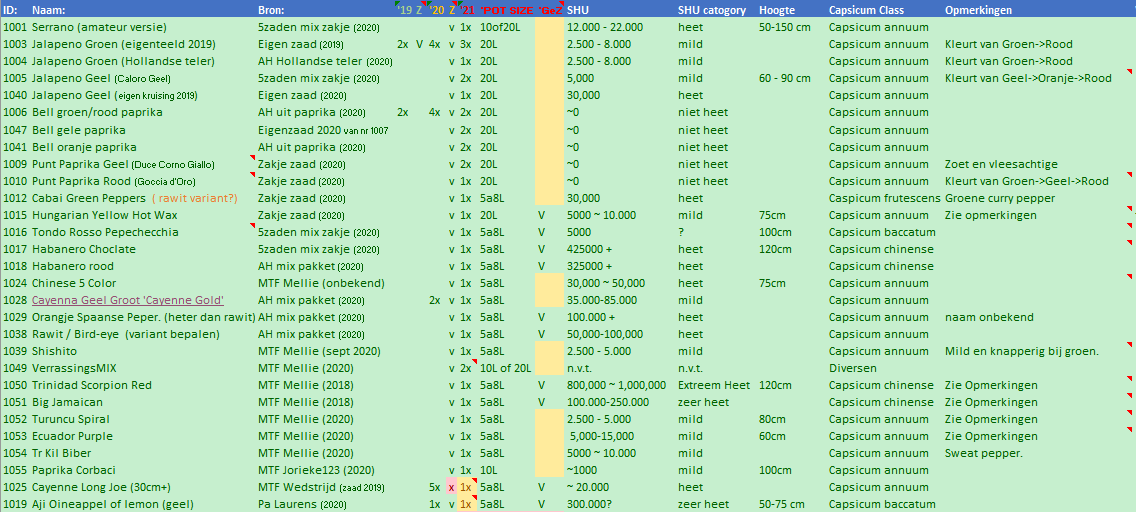Select the 'Diversen' cell for VerrassingsMIX
This screenshot has height=512, width=1136.
(x=854, y=368)
